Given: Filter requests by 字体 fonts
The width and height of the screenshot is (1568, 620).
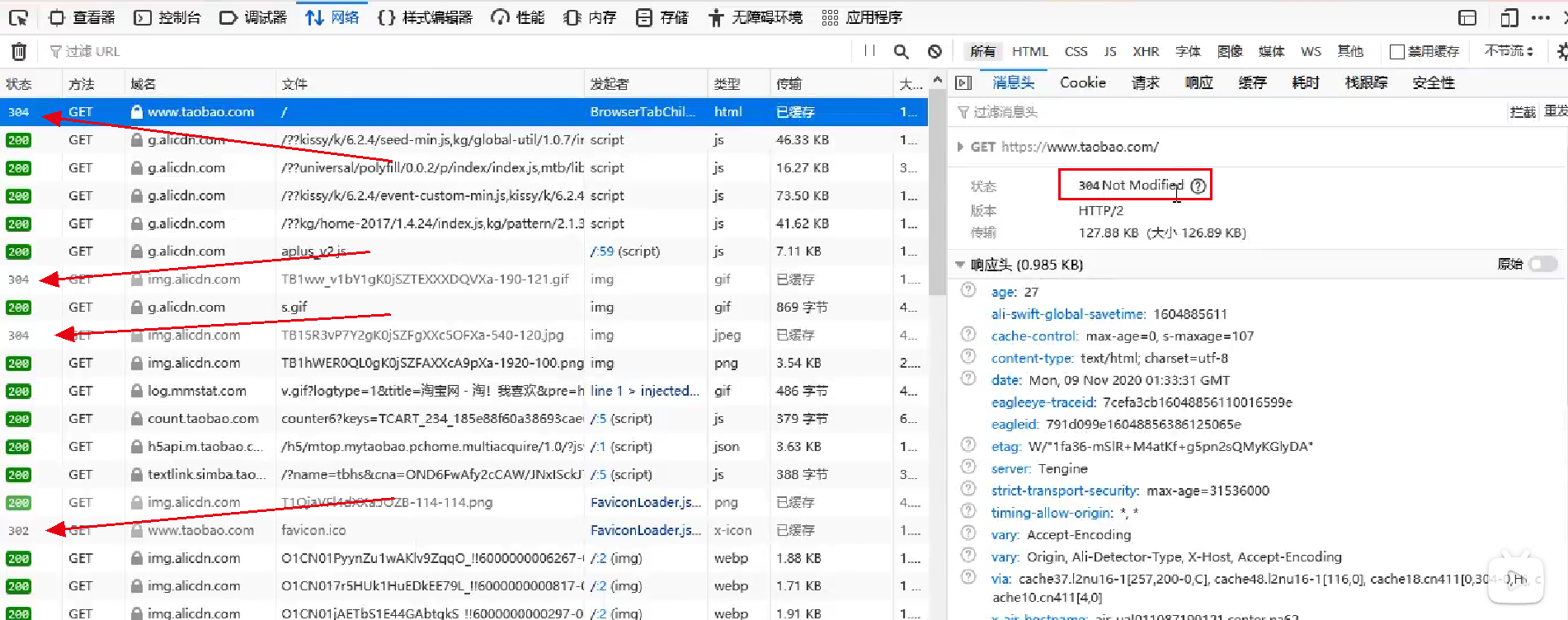Looking at the screenshot, I should coord(1188,51).
